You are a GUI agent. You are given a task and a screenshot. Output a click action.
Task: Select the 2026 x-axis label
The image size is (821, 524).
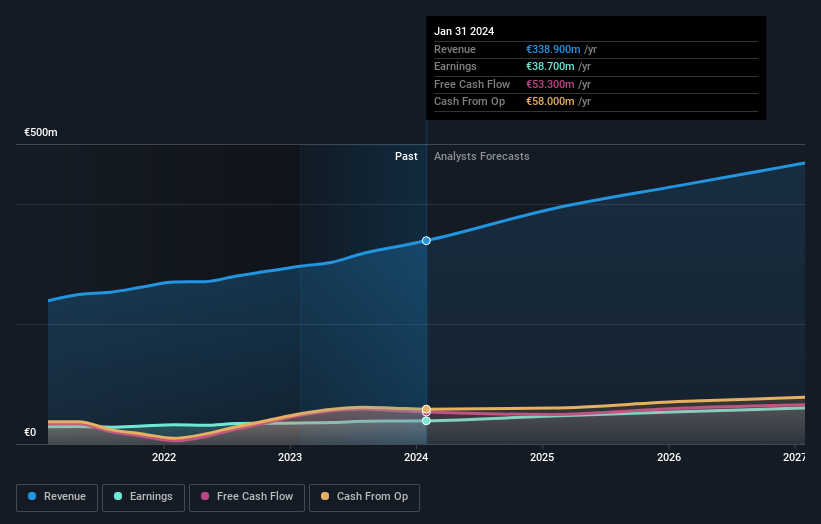pos(669,458)
